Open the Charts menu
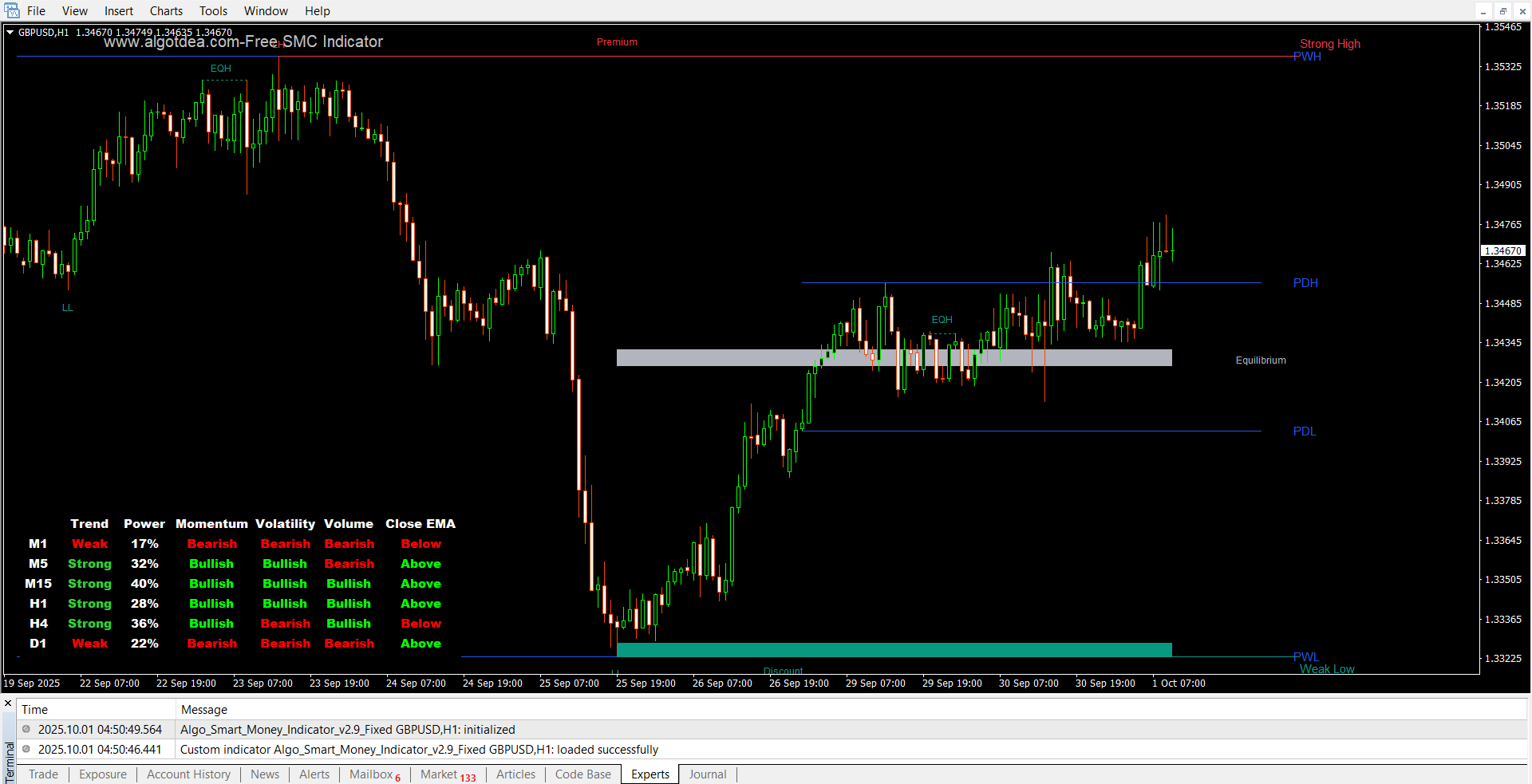The height and width of the screenshot is (784, 1532). [166, 11]
